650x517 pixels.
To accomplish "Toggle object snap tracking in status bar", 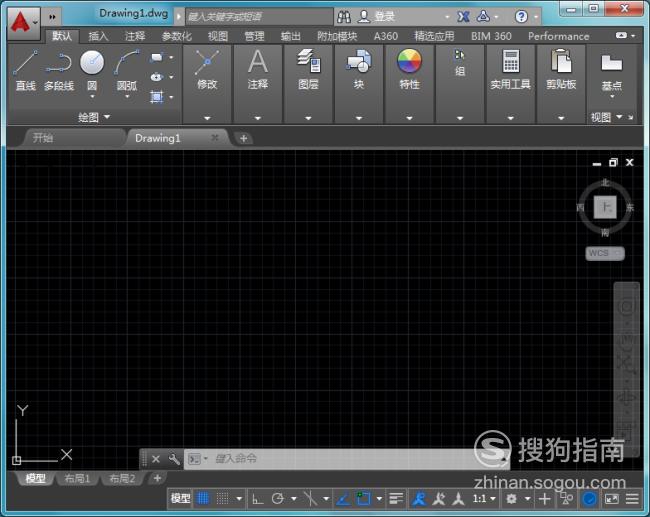I will [343, 498].
